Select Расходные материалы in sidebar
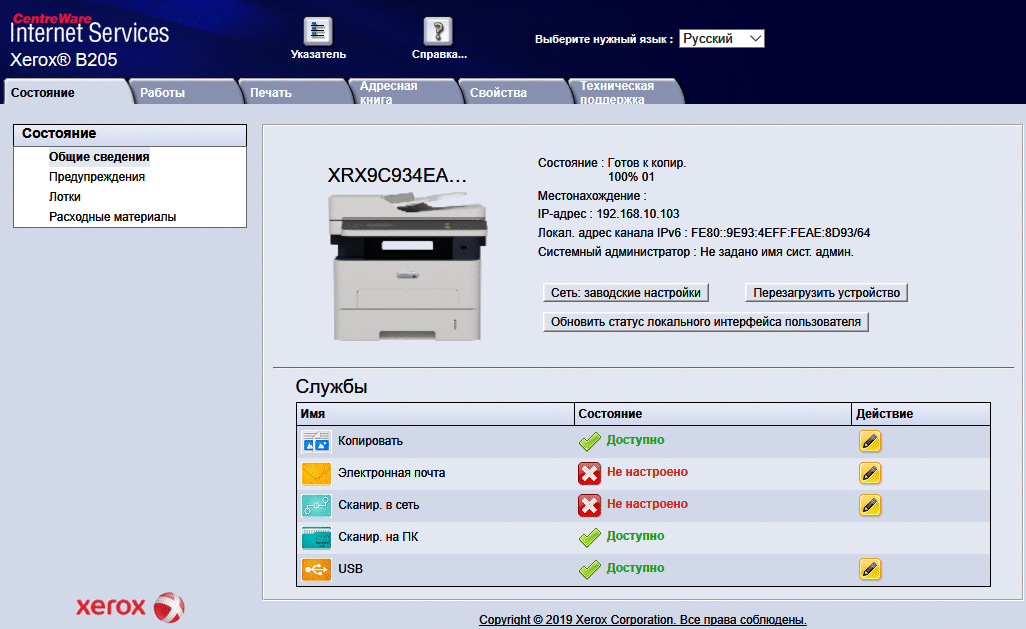Viewport: 1026px width, 629px height. [113, 217]
